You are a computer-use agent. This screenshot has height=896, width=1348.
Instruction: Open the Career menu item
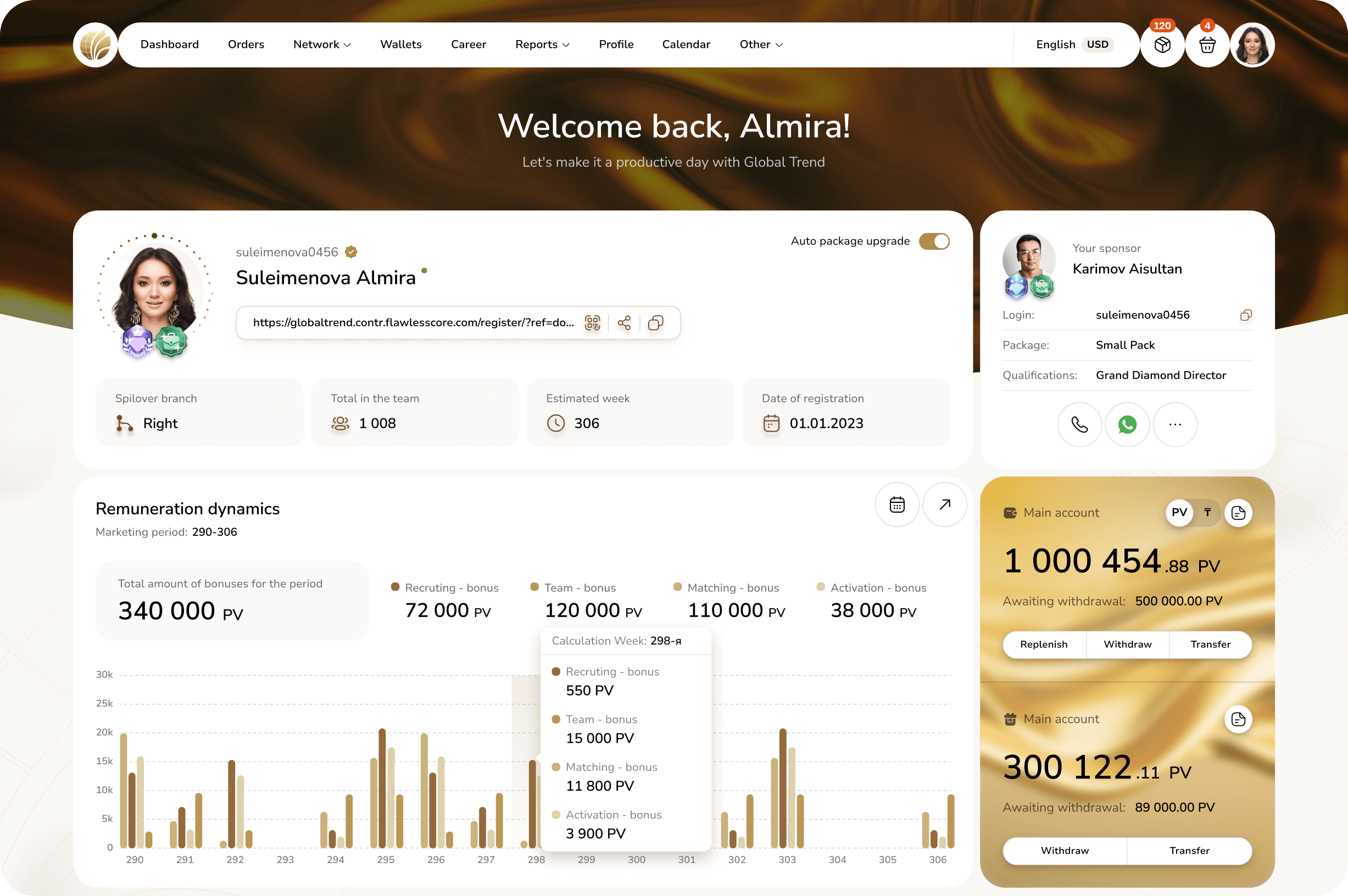coord(468,44)
